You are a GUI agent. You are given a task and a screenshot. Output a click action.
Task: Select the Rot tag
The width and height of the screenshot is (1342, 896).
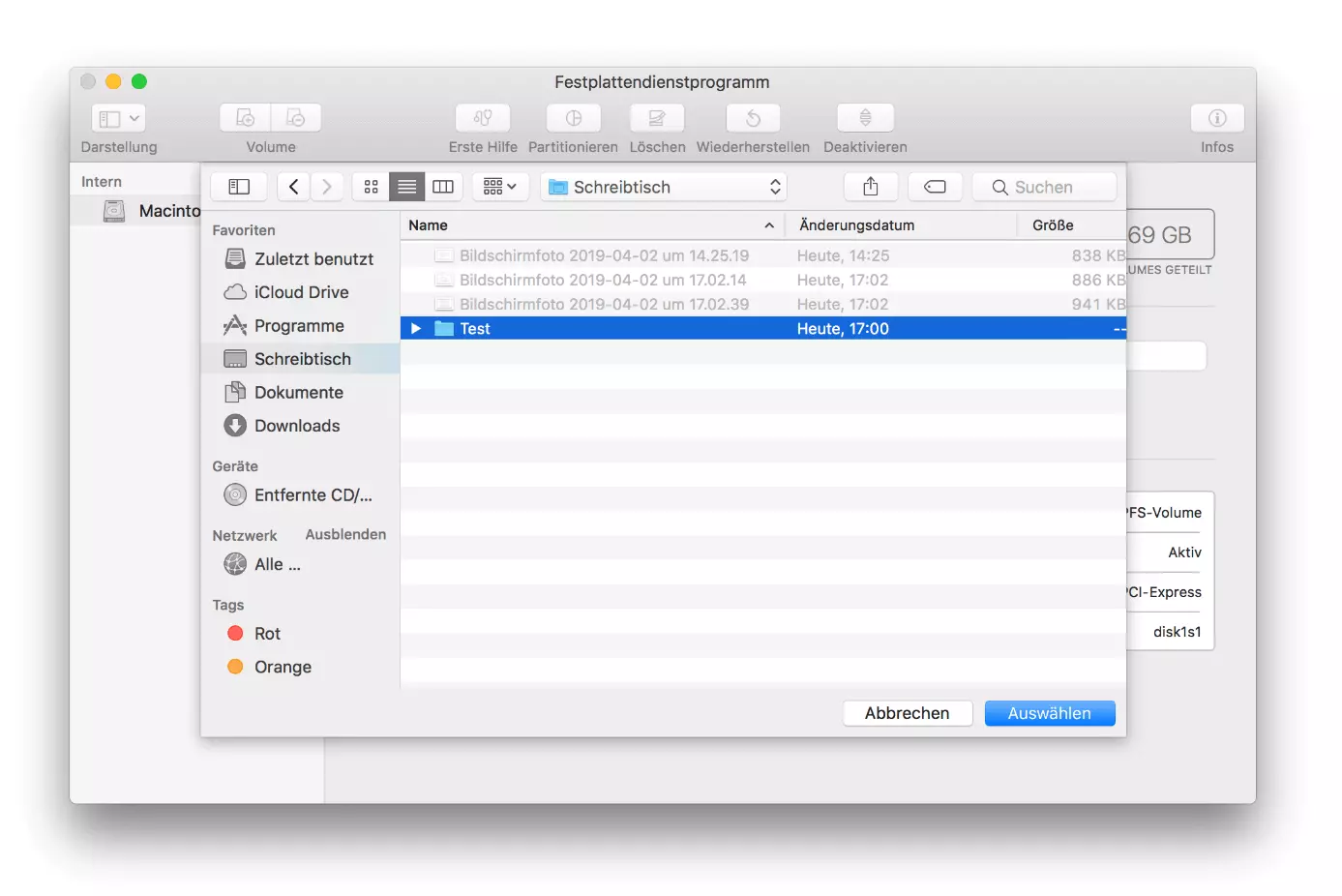tap(301, 634)
